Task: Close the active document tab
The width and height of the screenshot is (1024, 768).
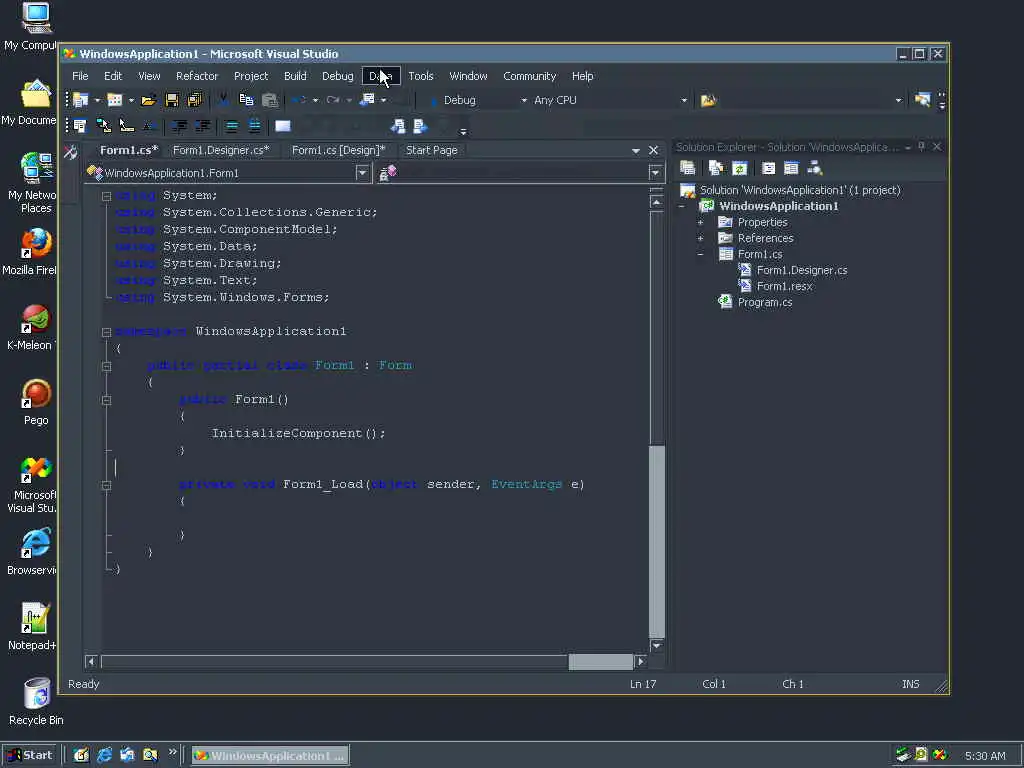Action: coord(653,151)
